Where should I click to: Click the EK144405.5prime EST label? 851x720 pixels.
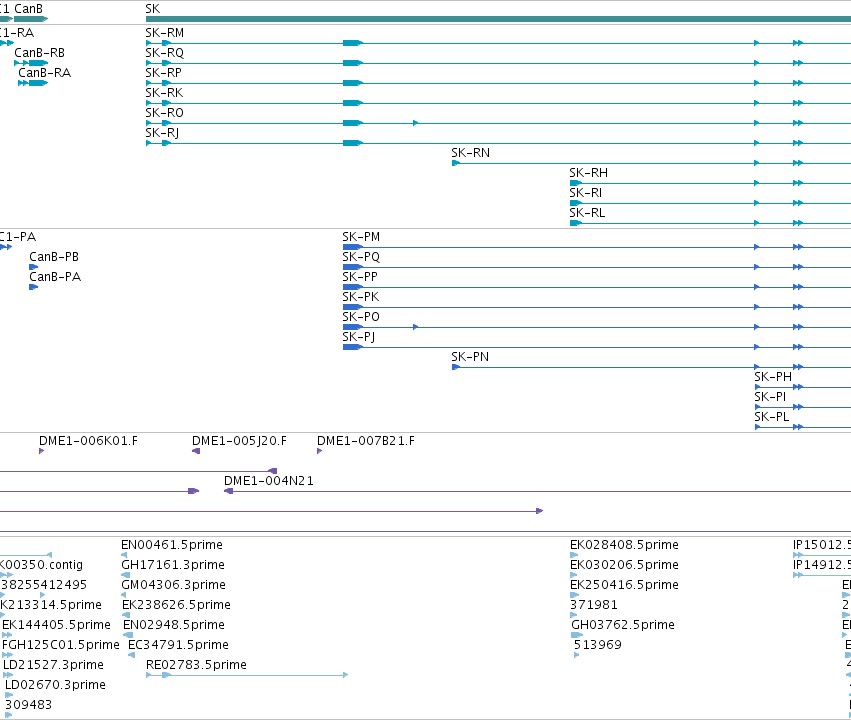point(56,625)
